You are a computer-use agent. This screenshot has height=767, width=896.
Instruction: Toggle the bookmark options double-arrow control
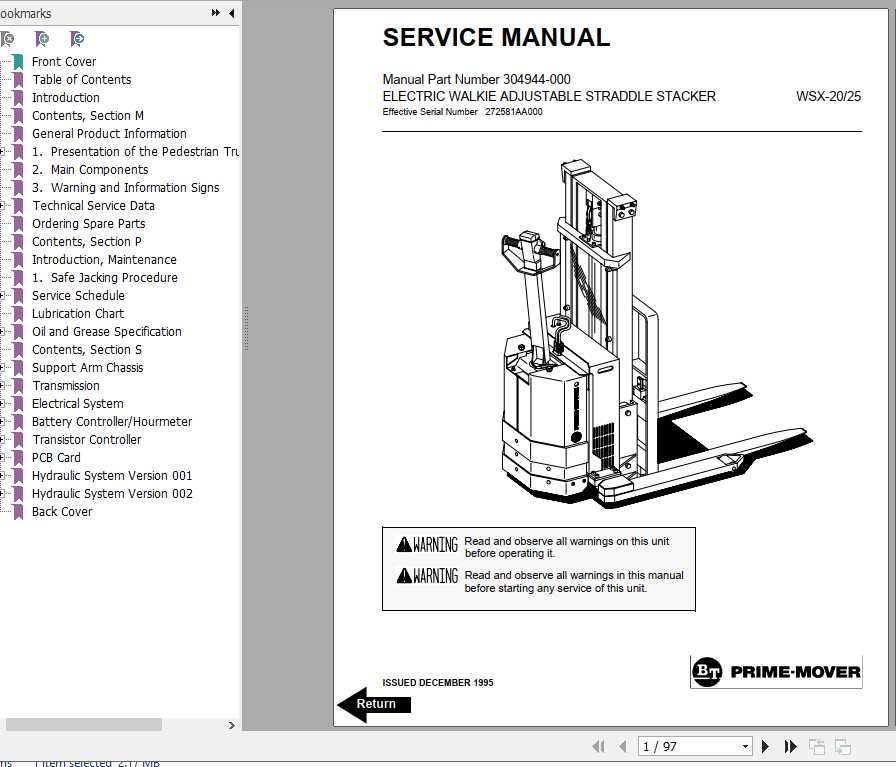tap(213, 14)
